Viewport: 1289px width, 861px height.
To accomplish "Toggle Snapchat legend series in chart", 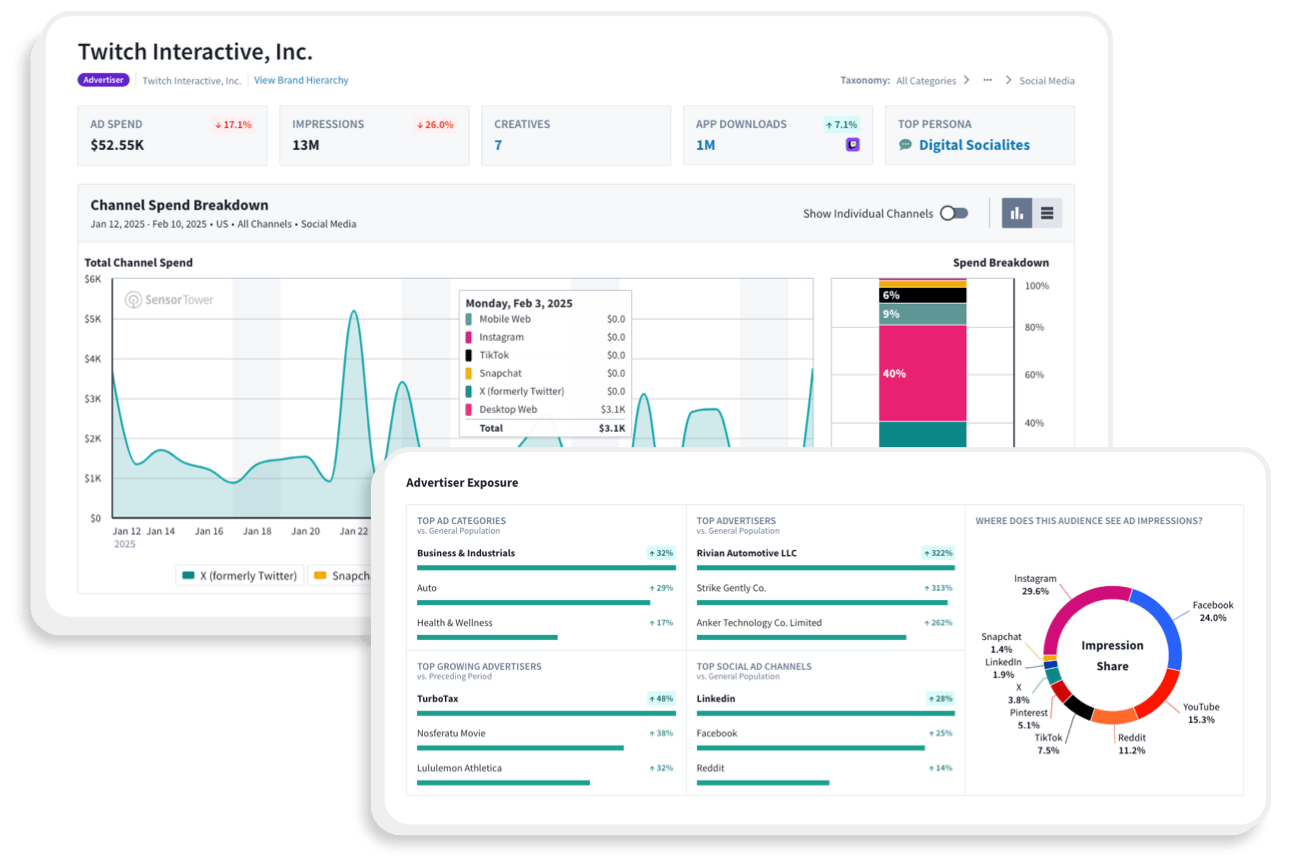I will point(338,576).
